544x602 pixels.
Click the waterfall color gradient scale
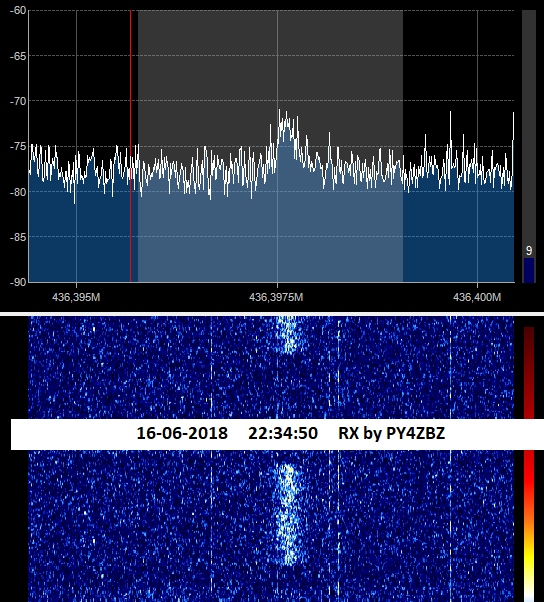coord(529,464)
